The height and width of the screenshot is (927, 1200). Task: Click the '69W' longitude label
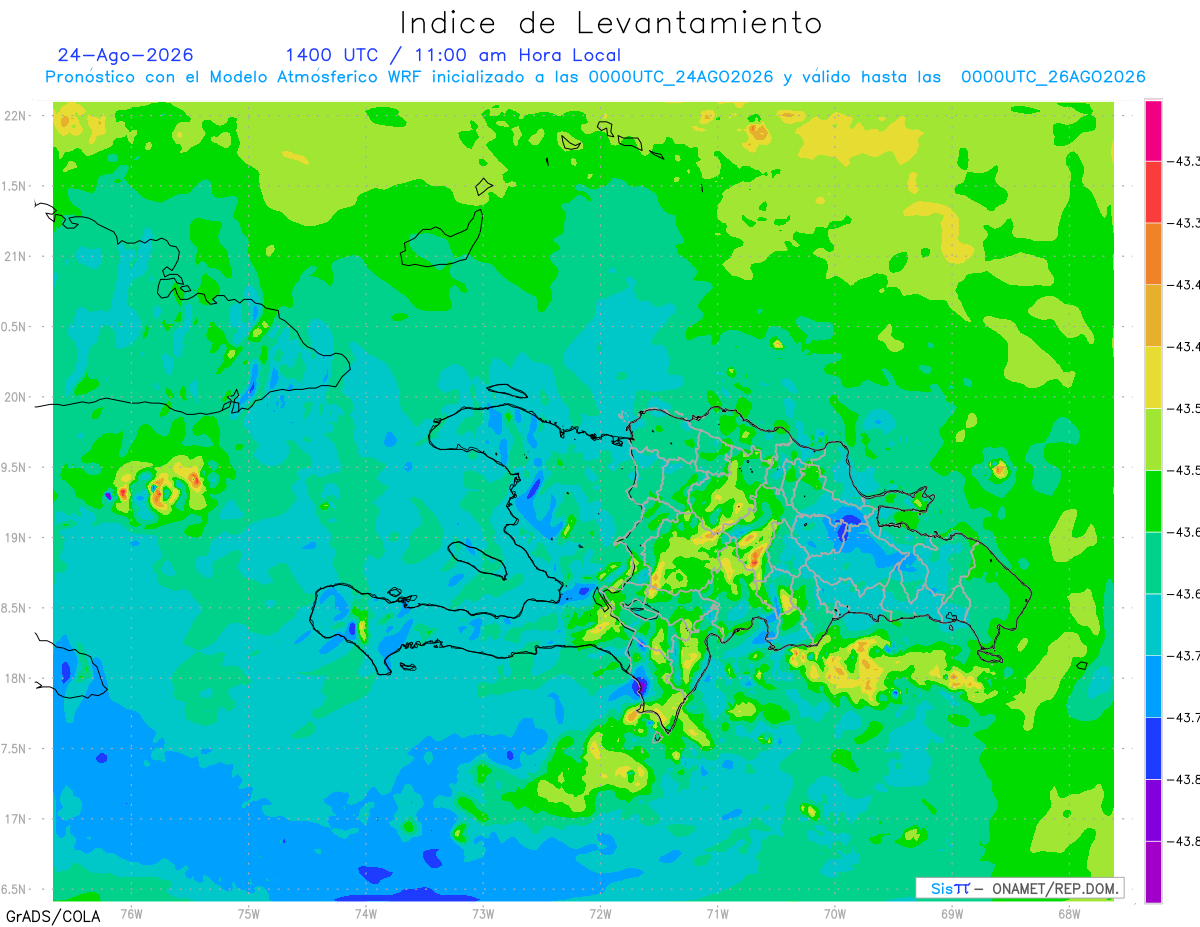tap(952, 913)
